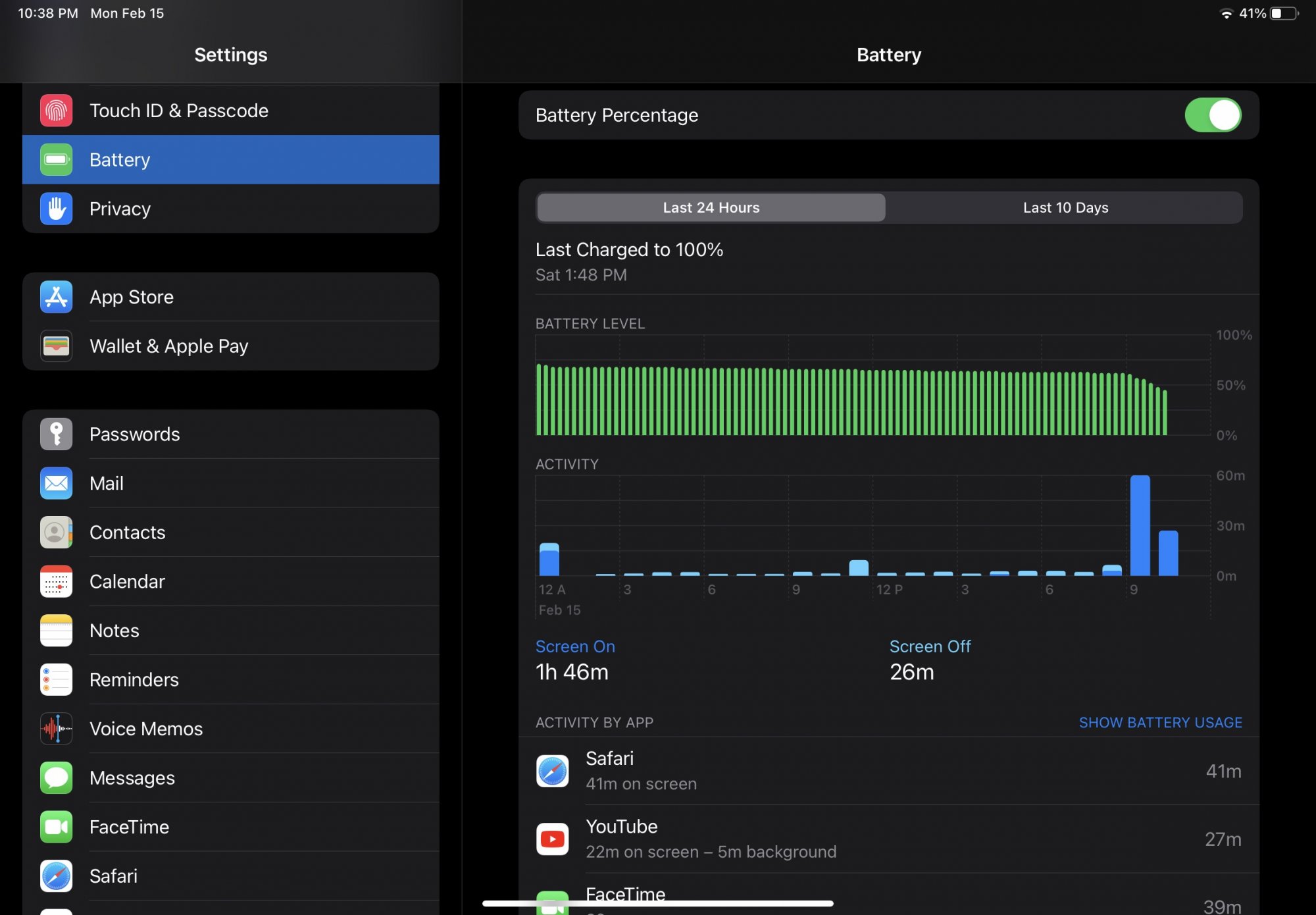The image size is (1316, 915).
Task: Open Safari app activity details
Action: (888, 770)
